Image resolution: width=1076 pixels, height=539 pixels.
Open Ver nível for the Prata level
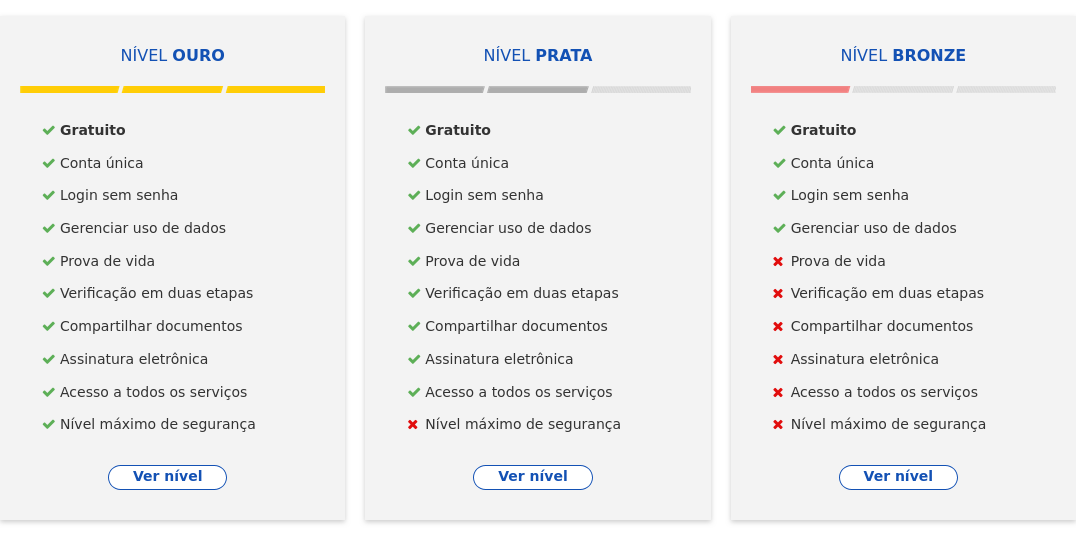click(x=532, y=477)
